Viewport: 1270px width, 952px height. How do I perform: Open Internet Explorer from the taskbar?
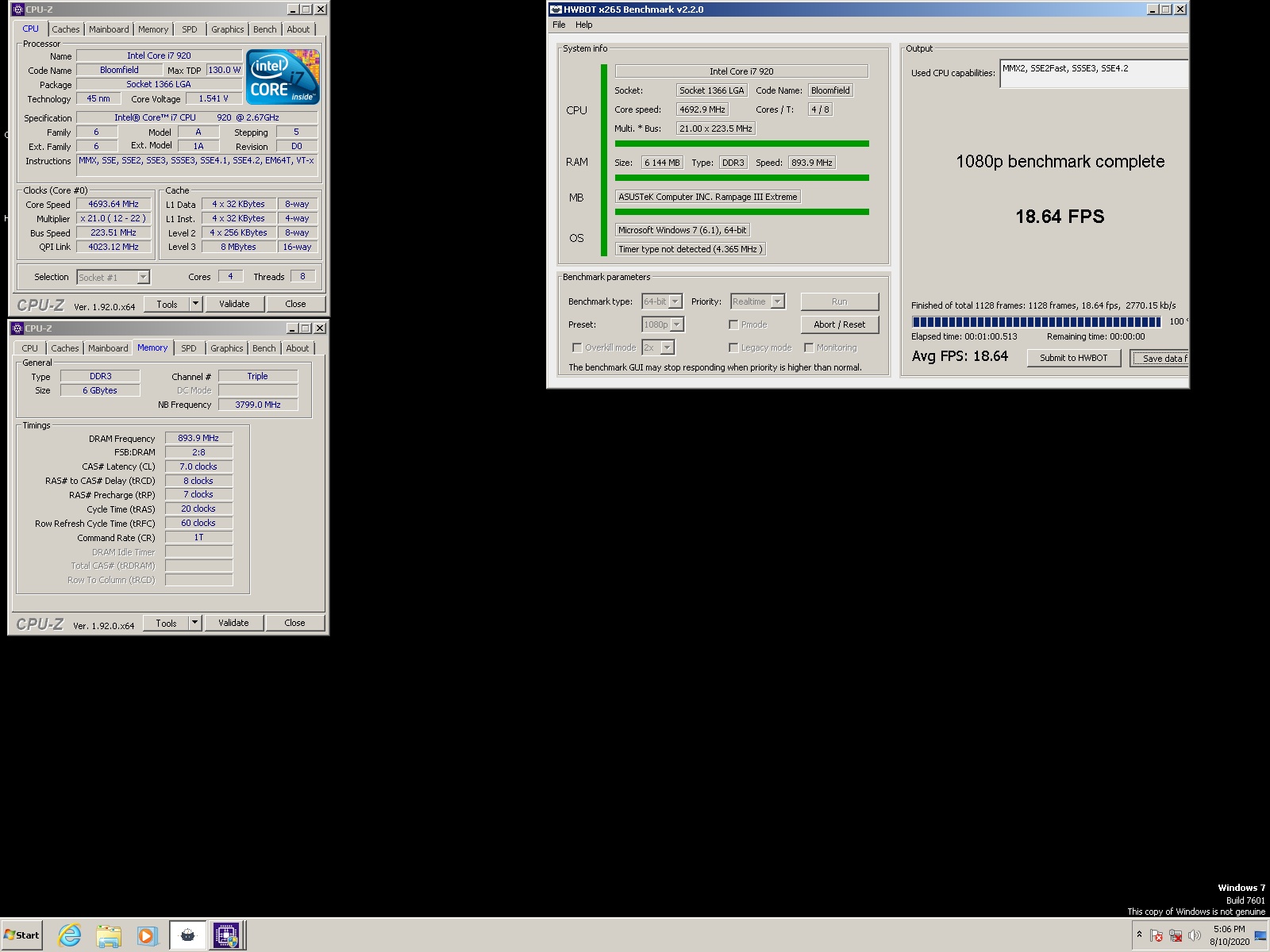tap(70, 935)
